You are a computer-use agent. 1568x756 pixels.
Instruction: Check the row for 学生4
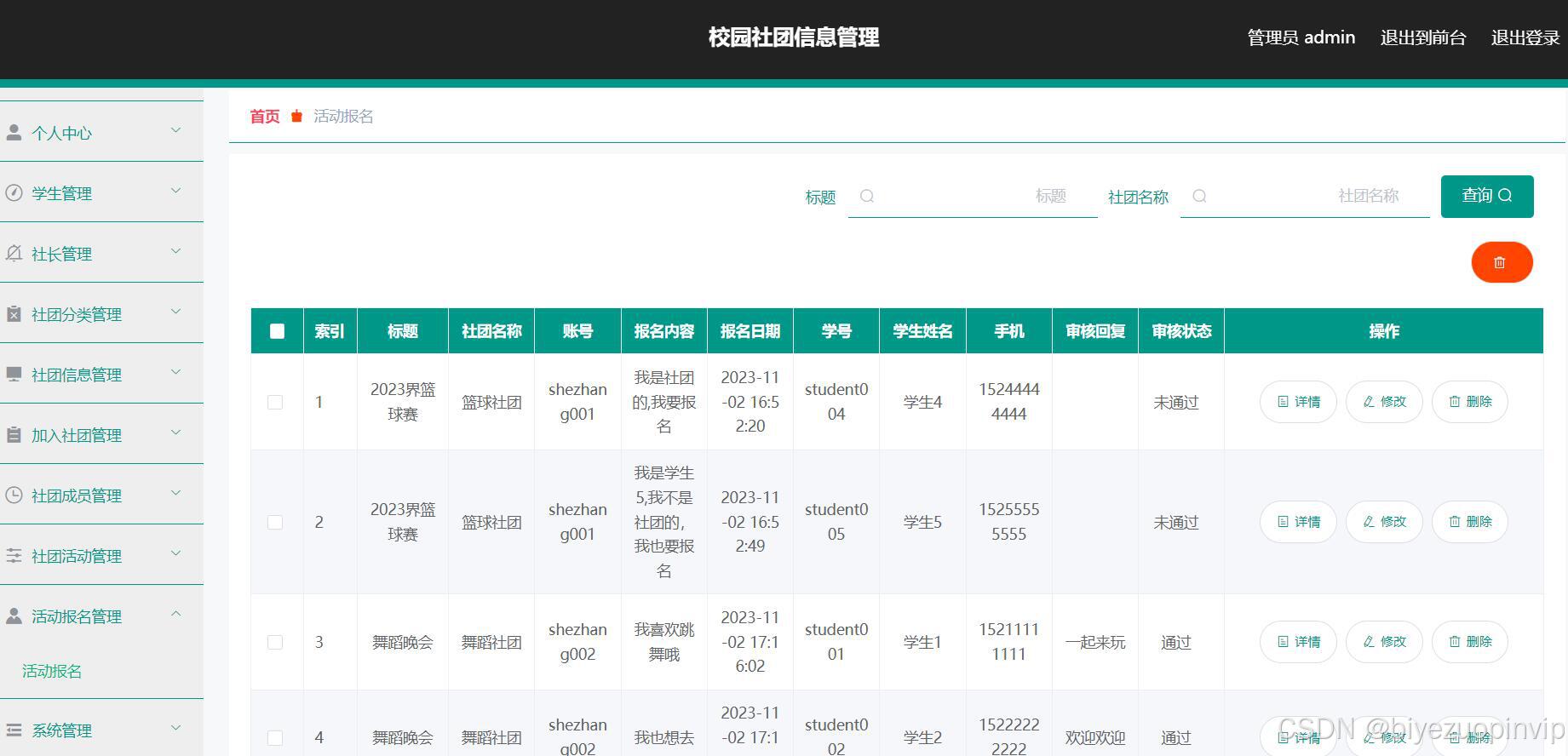click(274, 402)
